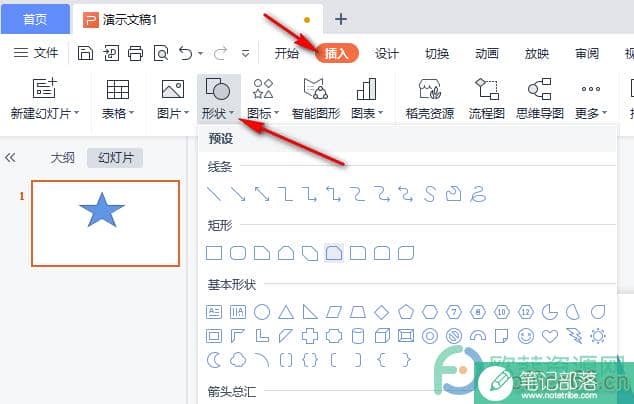Click the Save icon in quick toolbar
The image size is (634, 404).
coord(85,53)
